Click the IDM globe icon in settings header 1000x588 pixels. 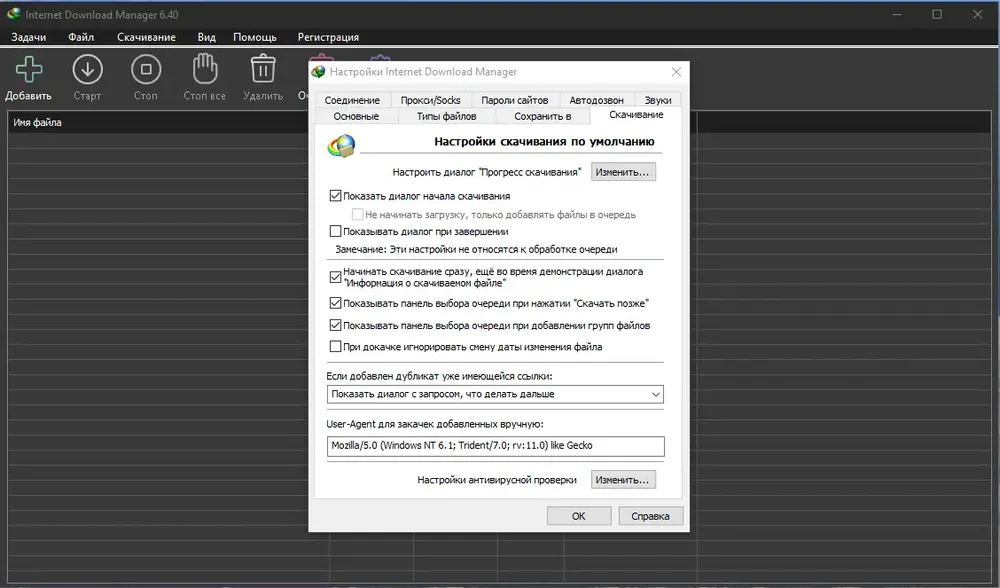point(341,146)
